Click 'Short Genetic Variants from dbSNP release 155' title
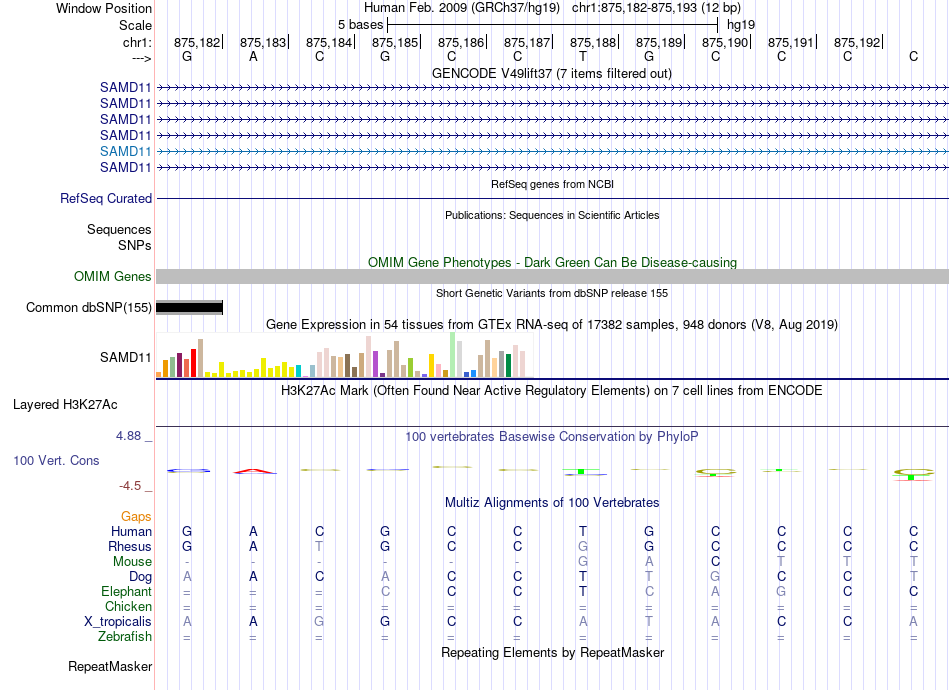Viewport: 950px width, 690px height. point(552,293)
